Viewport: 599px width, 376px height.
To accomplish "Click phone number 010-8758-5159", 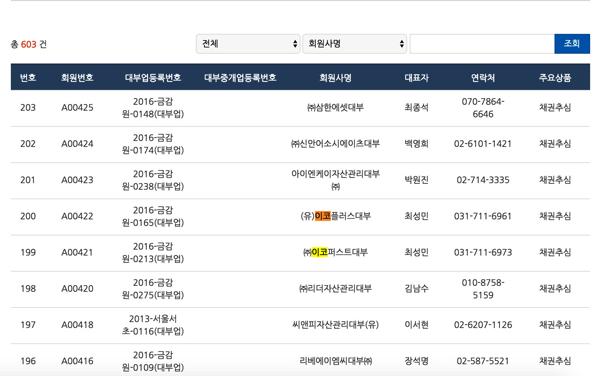I will 483,289.
